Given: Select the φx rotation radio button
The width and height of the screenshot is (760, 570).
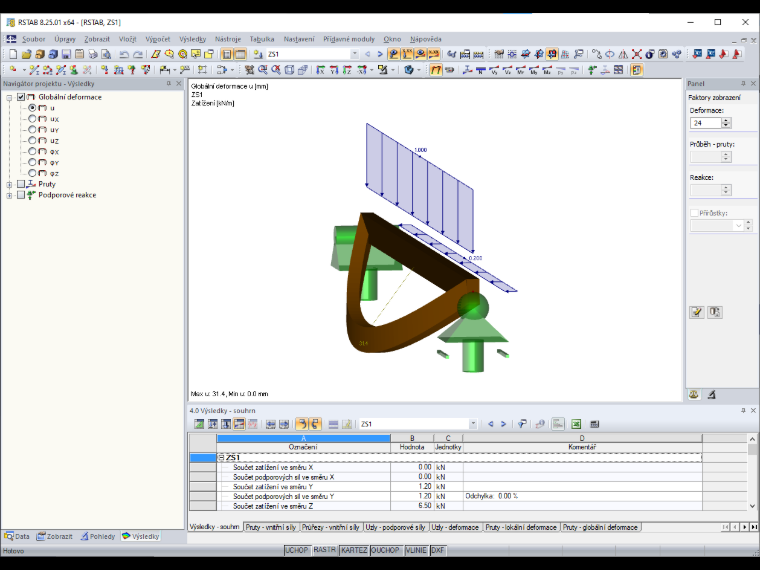Looking at the screenshot, I should click(32, 151).
